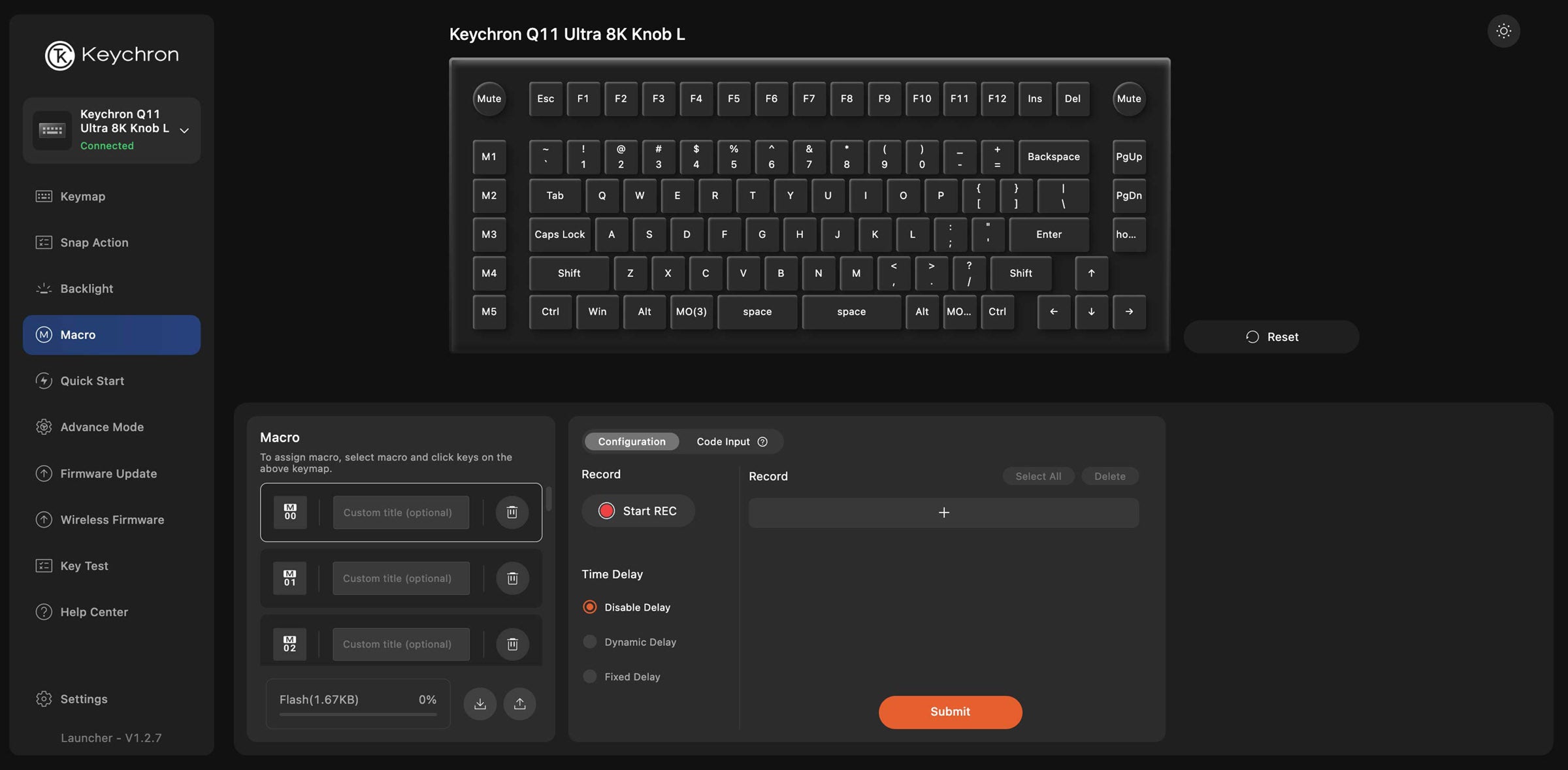
Task: Add a record step with plus
Action: 943,513
